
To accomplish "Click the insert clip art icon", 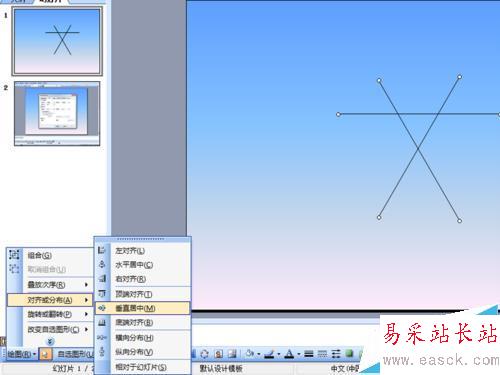I will 219,354.
